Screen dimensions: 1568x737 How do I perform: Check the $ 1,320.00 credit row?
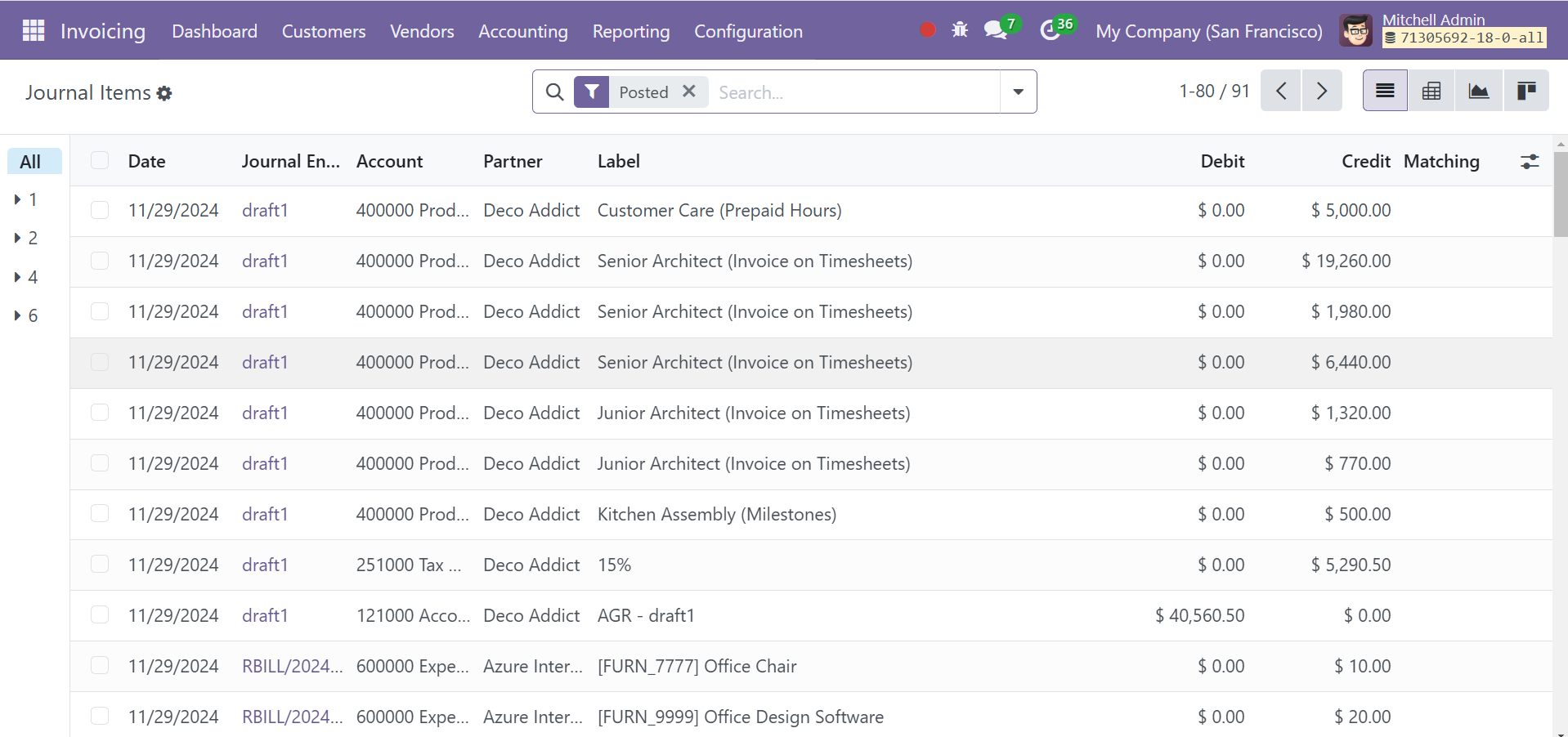[x=100, y=413]
